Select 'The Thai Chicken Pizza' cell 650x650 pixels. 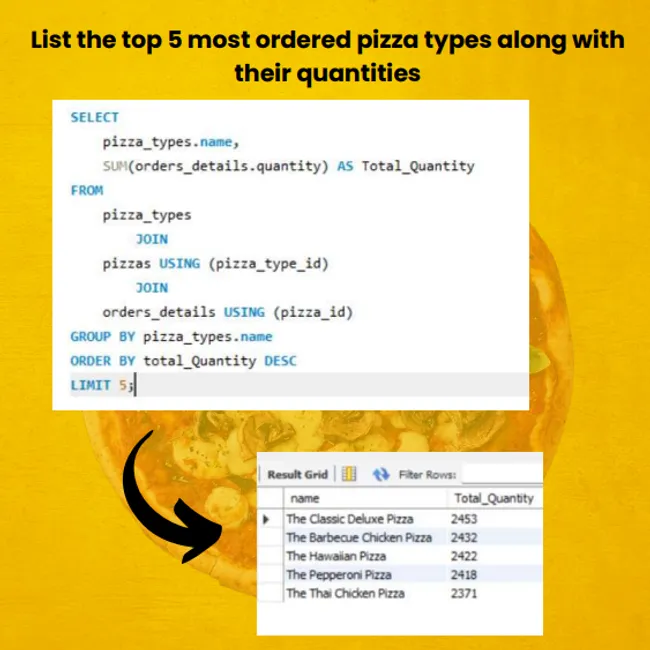pyautogui.click(x=365, y=594)
